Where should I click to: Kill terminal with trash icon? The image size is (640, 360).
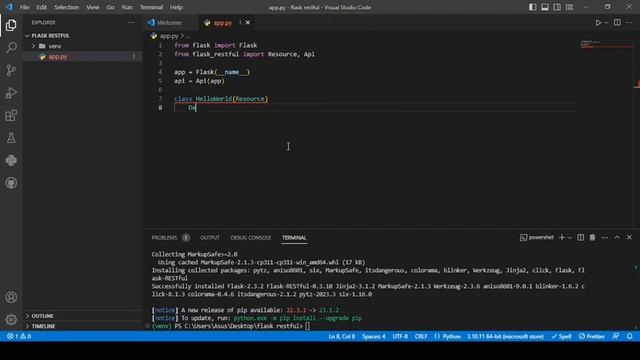(x=592, y=237)
